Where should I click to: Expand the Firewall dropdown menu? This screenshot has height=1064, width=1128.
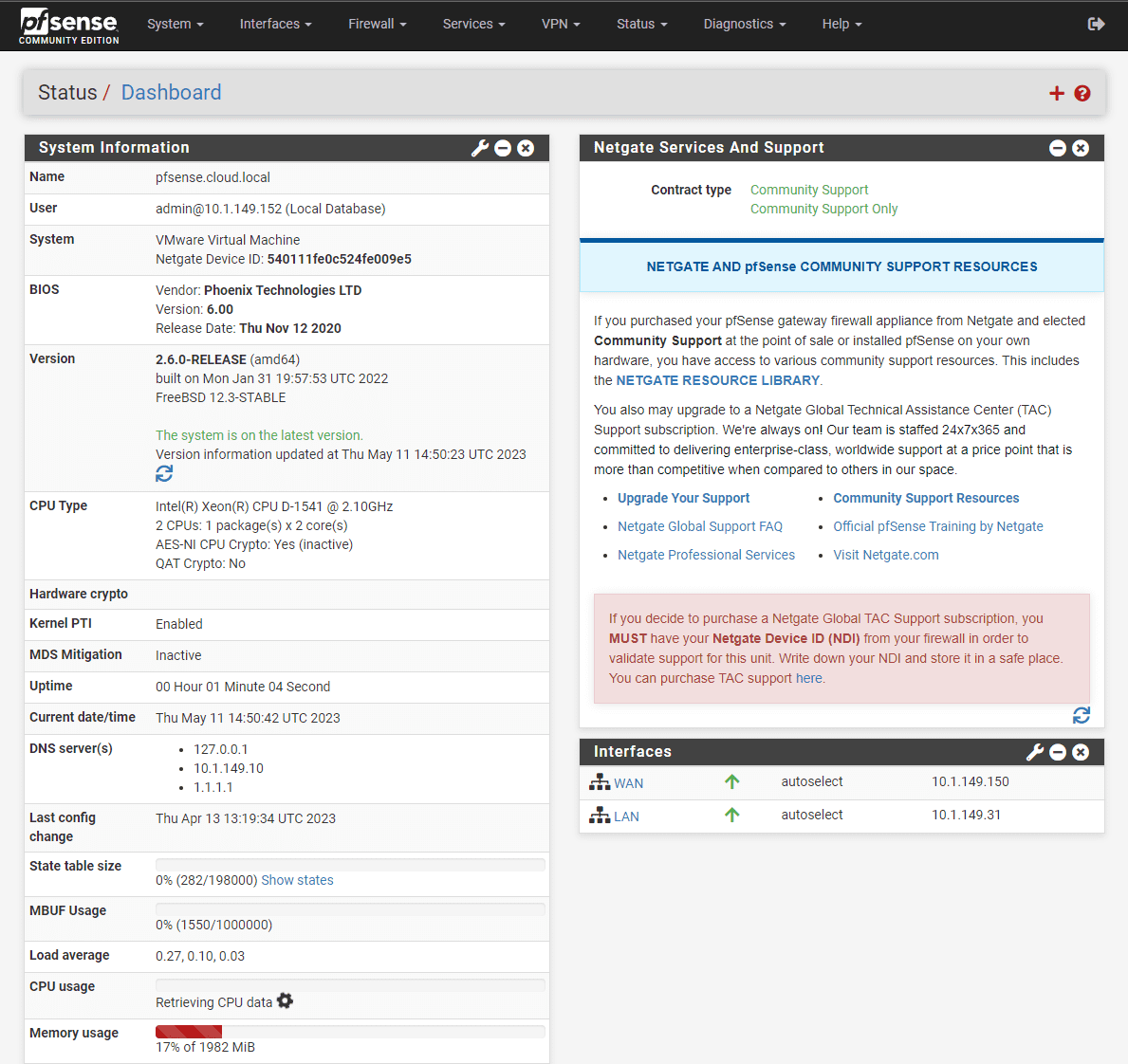[377, 24]
